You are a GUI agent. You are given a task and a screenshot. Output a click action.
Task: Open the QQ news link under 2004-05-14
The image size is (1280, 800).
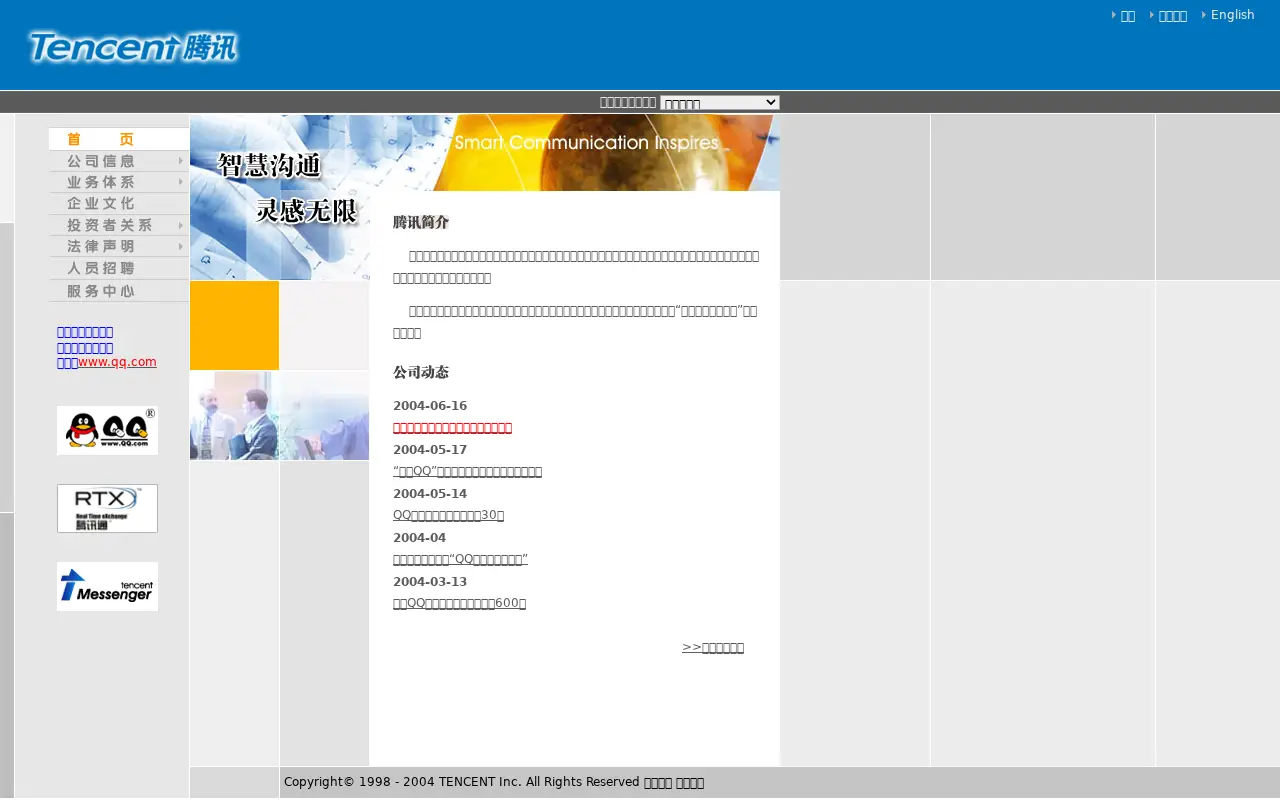tap(448, 516)
